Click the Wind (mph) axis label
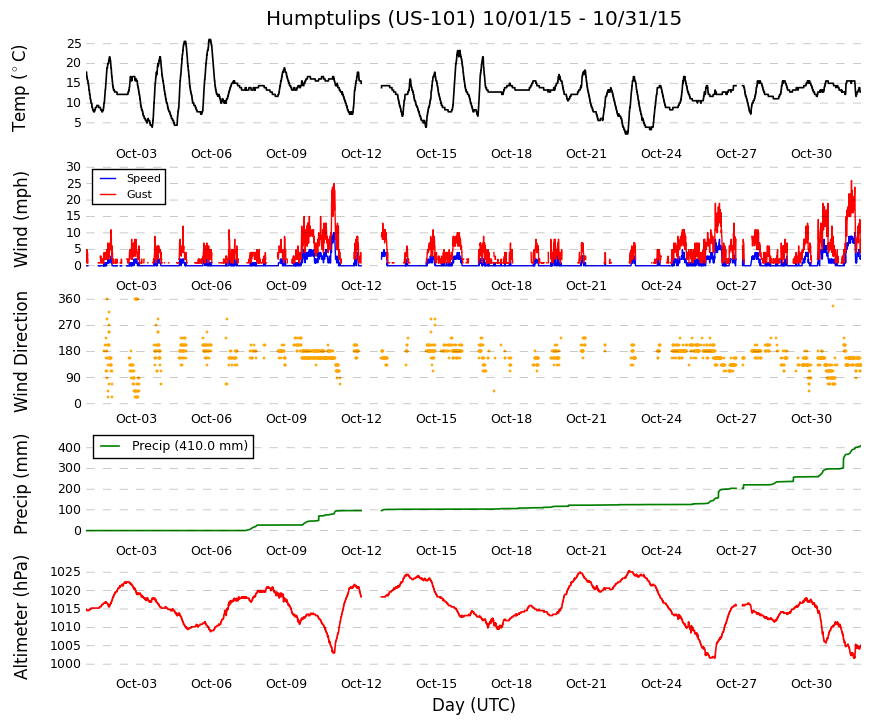Viewport: 871px width, 725px height. pyautogui.click(x=21, y=219)
